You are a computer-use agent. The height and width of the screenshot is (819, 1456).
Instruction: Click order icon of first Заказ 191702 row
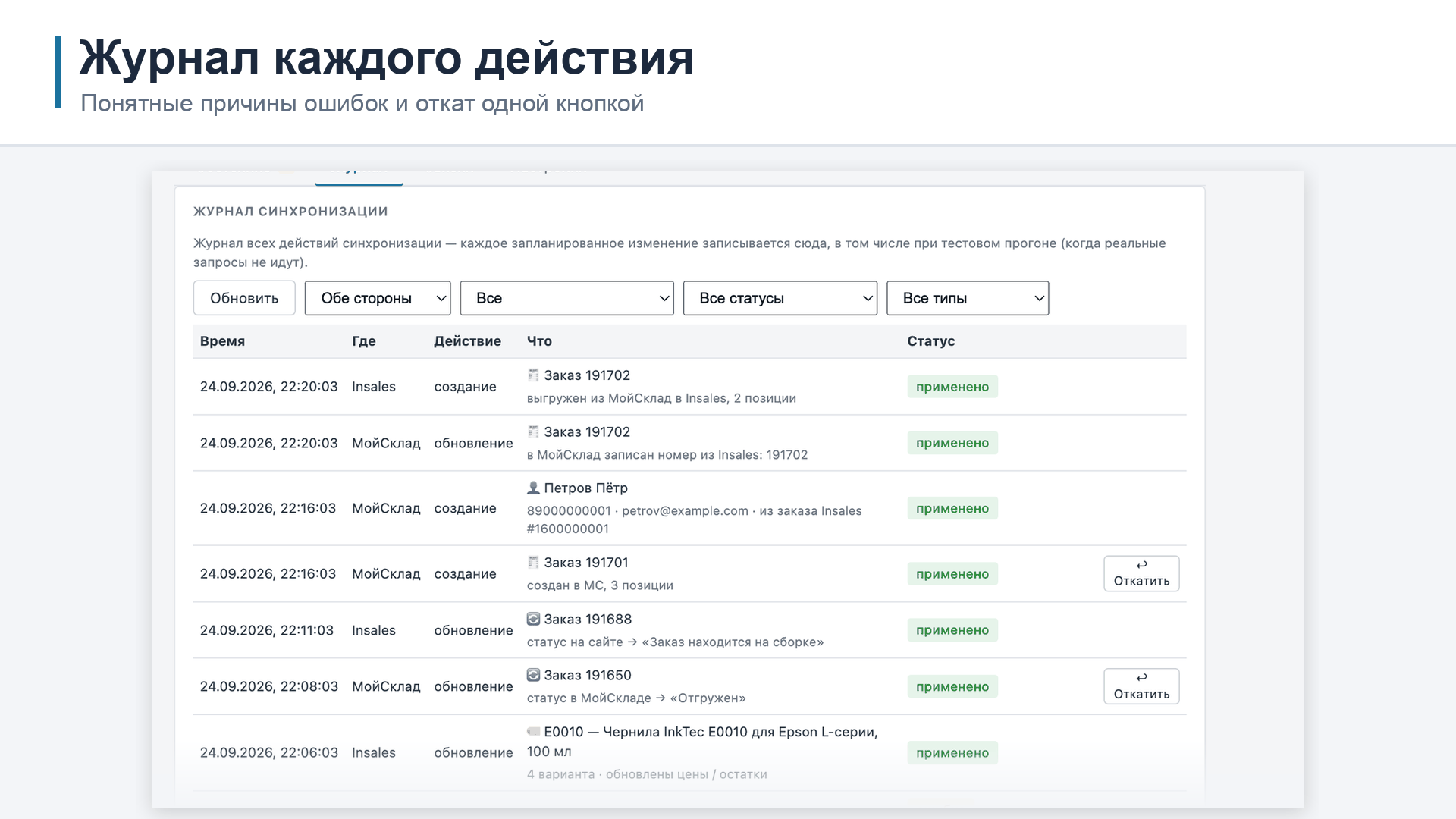[533, 375]
